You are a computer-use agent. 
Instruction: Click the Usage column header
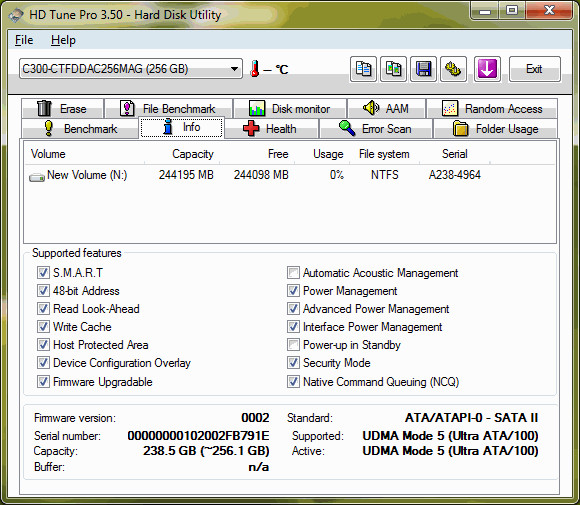(x=322, y=154)
